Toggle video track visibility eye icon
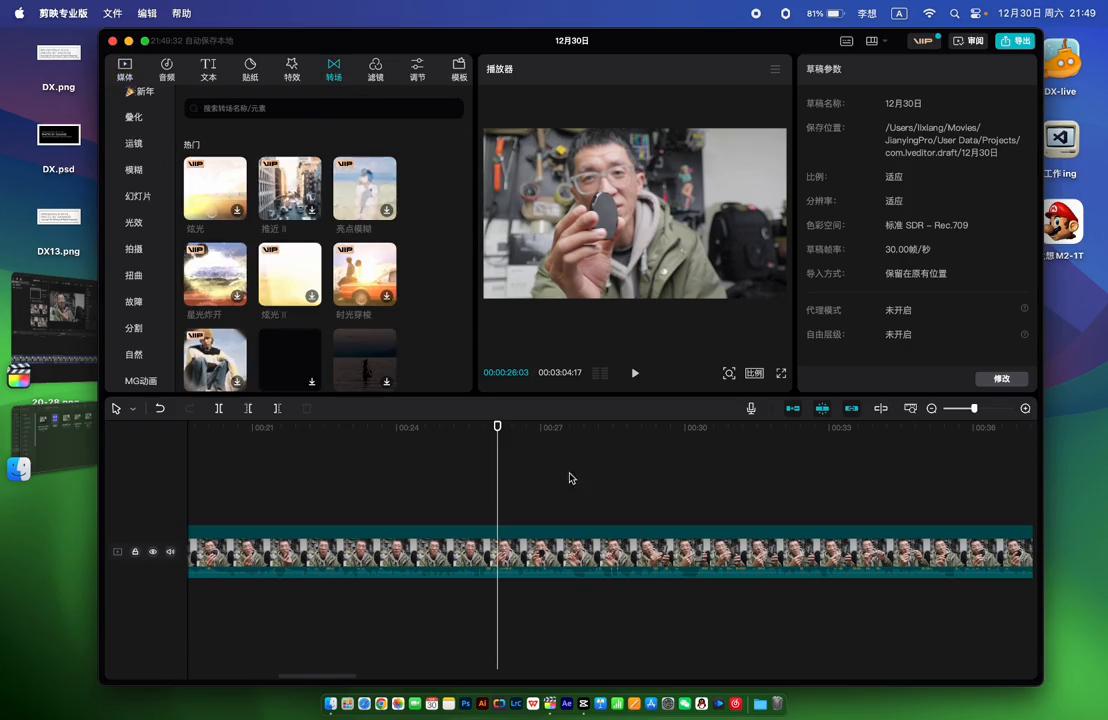1108x720 pixels. point(153,552)
